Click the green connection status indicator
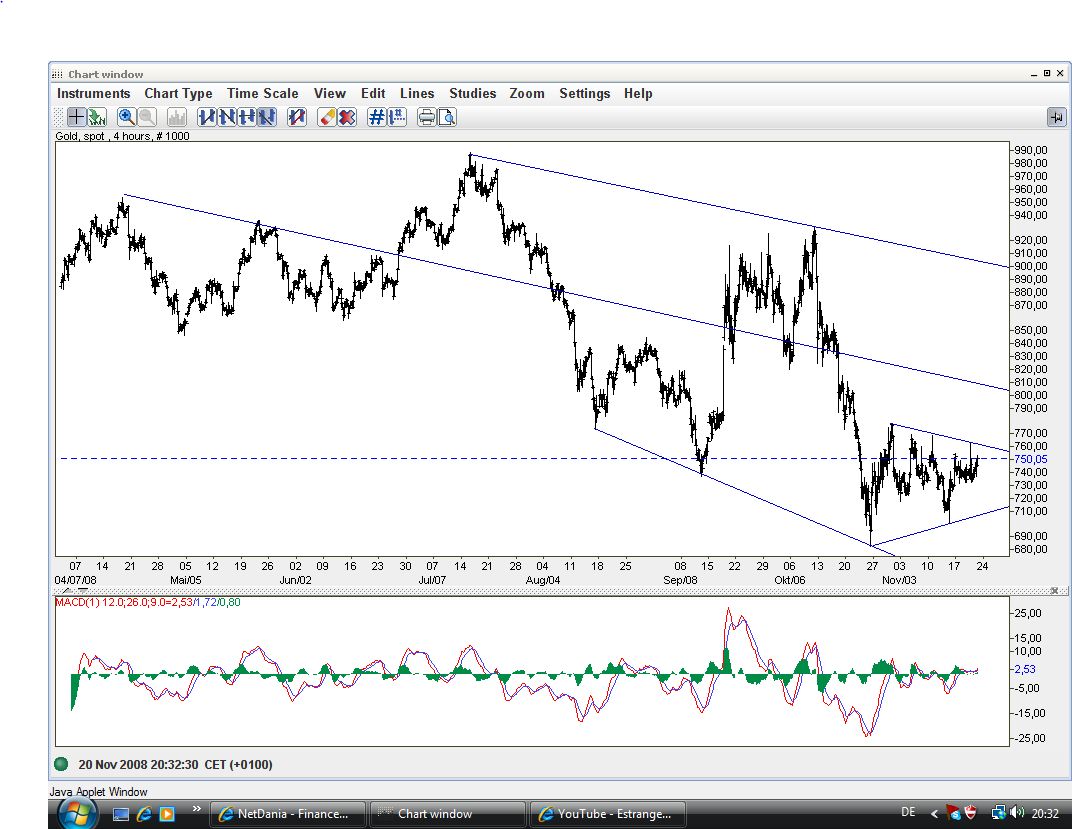Screen dimensions: 1072x829 coord(62,764)
